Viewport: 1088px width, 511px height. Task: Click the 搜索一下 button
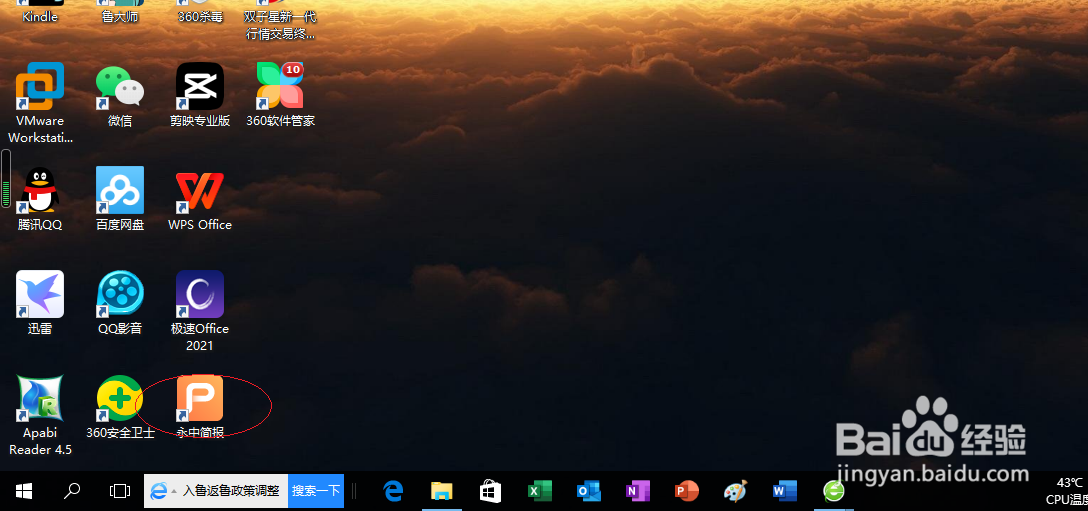pos(316,491)
